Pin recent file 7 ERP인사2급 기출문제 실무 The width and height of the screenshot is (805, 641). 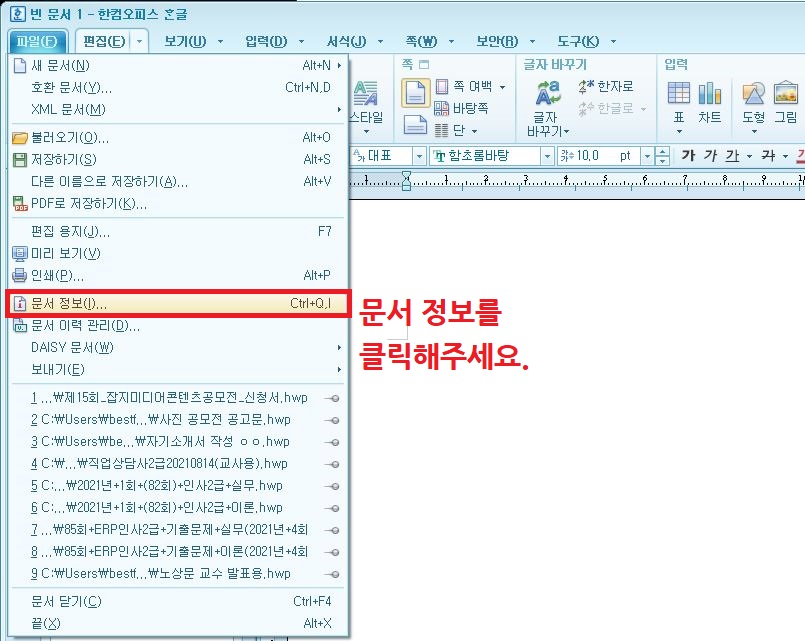(x=333, y=531)
